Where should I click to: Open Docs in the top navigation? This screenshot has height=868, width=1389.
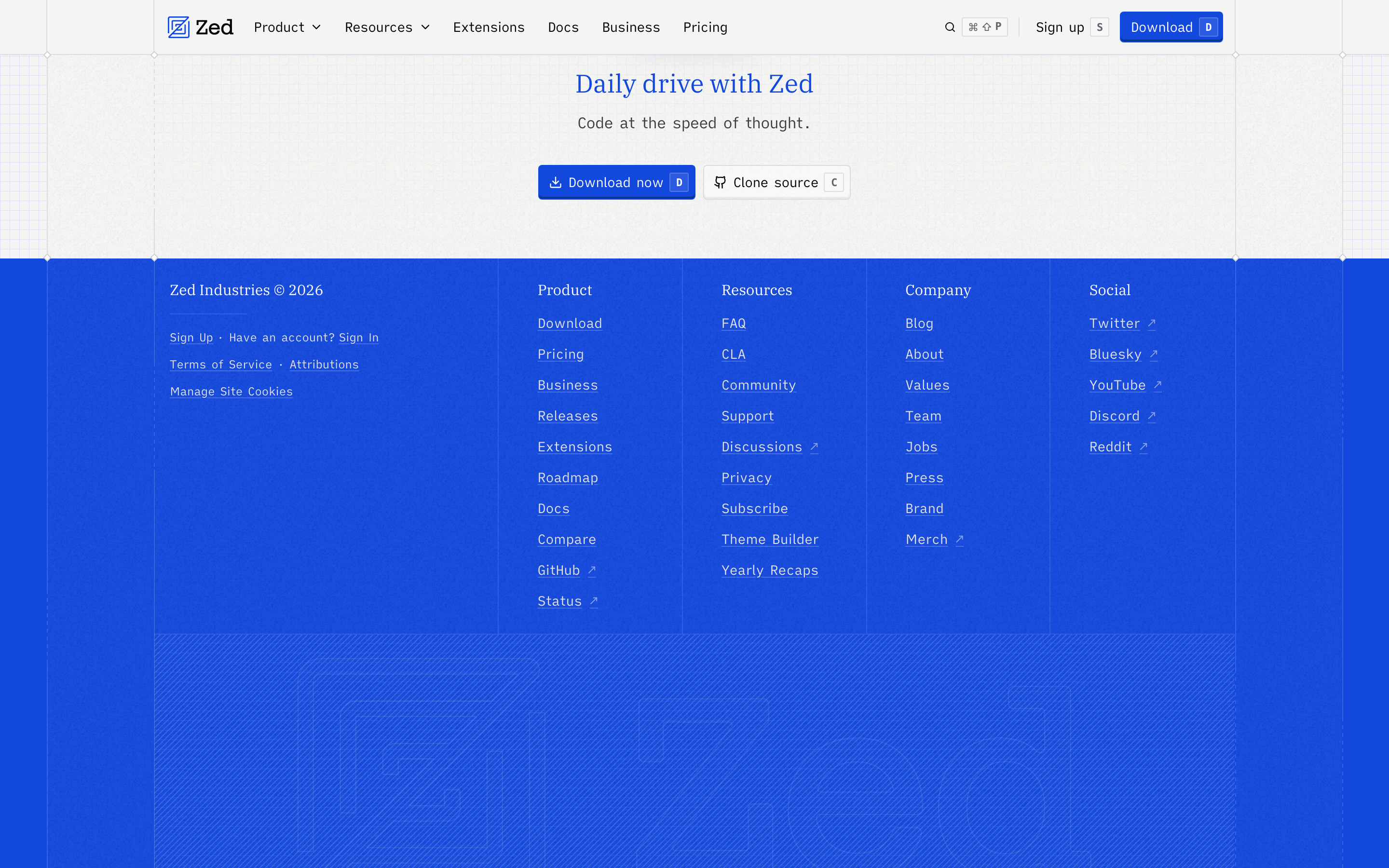tap(563, 27)
